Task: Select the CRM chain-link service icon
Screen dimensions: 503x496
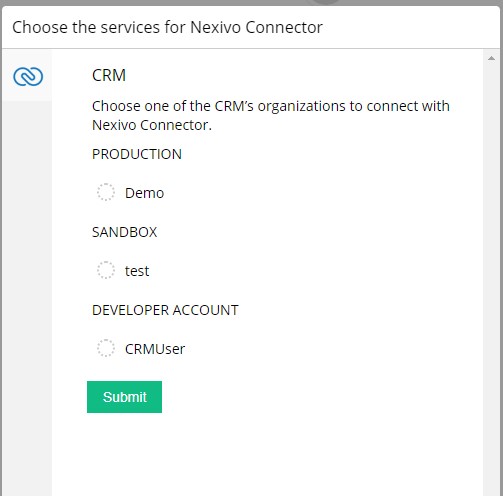Action: [28, 76]
